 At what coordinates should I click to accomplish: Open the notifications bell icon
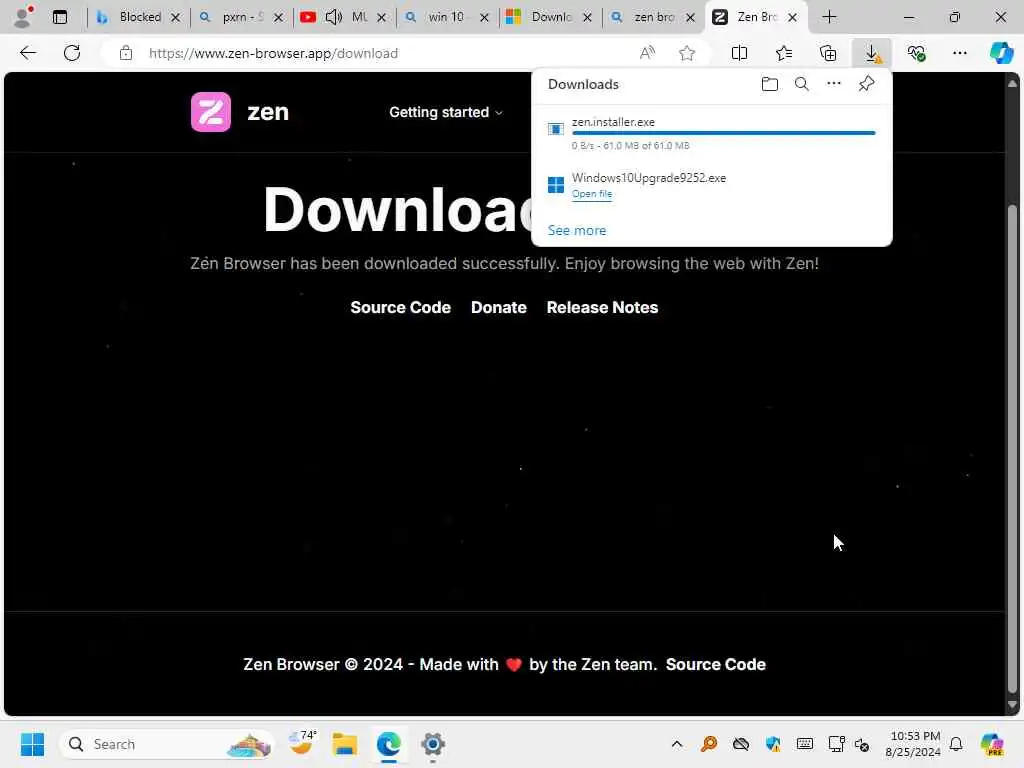pos(956,744)
